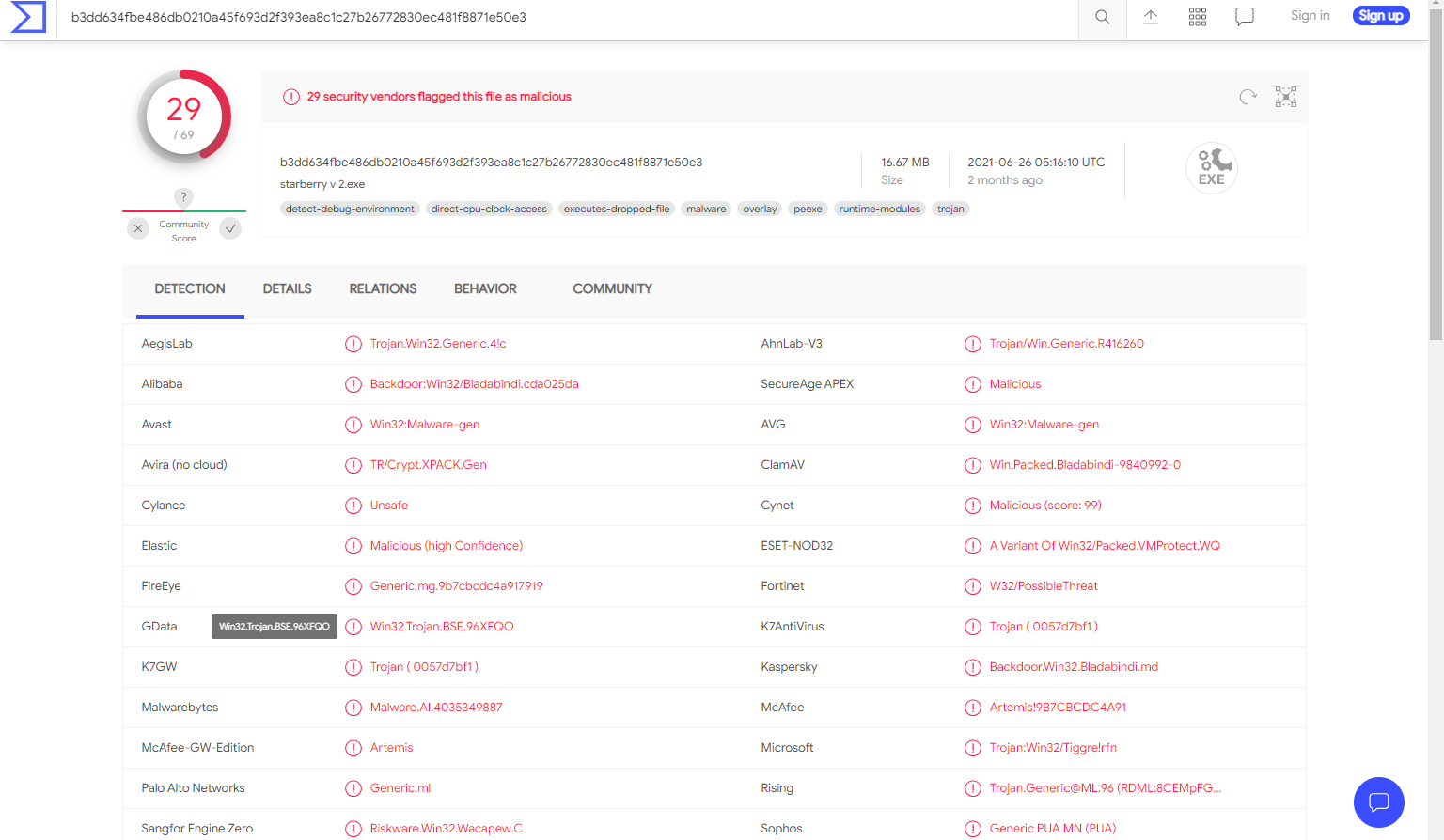This screenshot has height=840, width=1444.
Task: Click the starberry v 2.exe filename
Action: click(322, 185)
